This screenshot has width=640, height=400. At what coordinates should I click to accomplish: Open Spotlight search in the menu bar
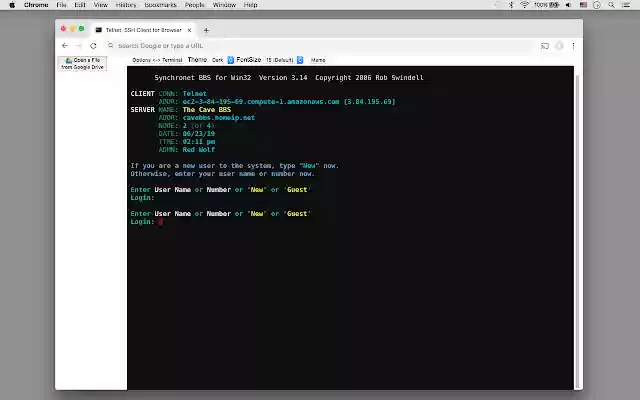tap(611, 5)
